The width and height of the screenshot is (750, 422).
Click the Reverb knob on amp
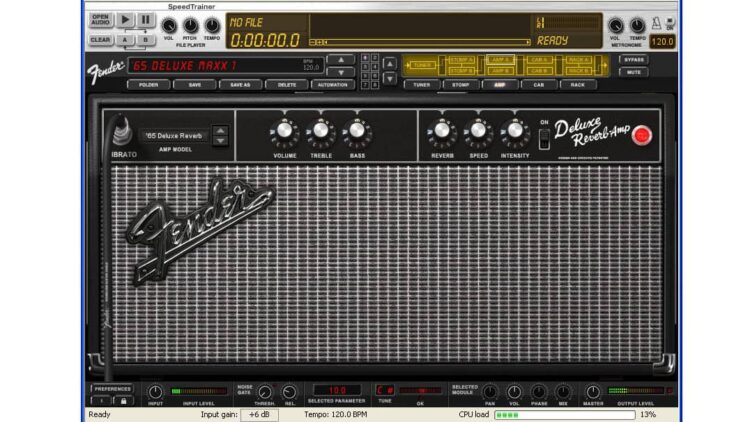(x=441, y=132)
